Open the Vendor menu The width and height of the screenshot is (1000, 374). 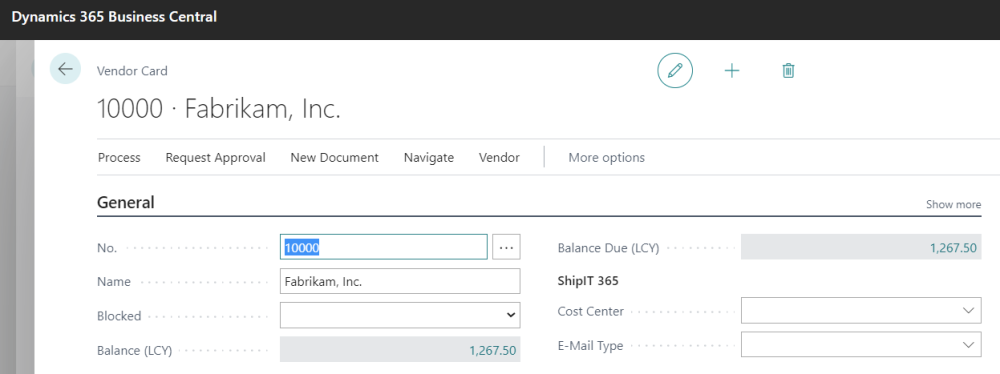[499, 158]
